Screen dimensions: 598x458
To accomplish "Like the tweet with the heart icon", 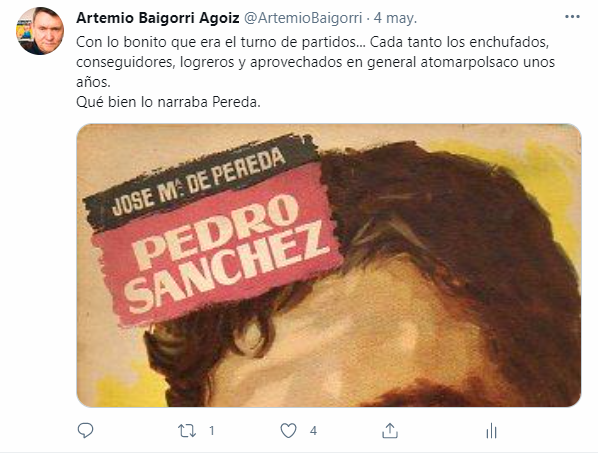I will (x=288, y=431).
